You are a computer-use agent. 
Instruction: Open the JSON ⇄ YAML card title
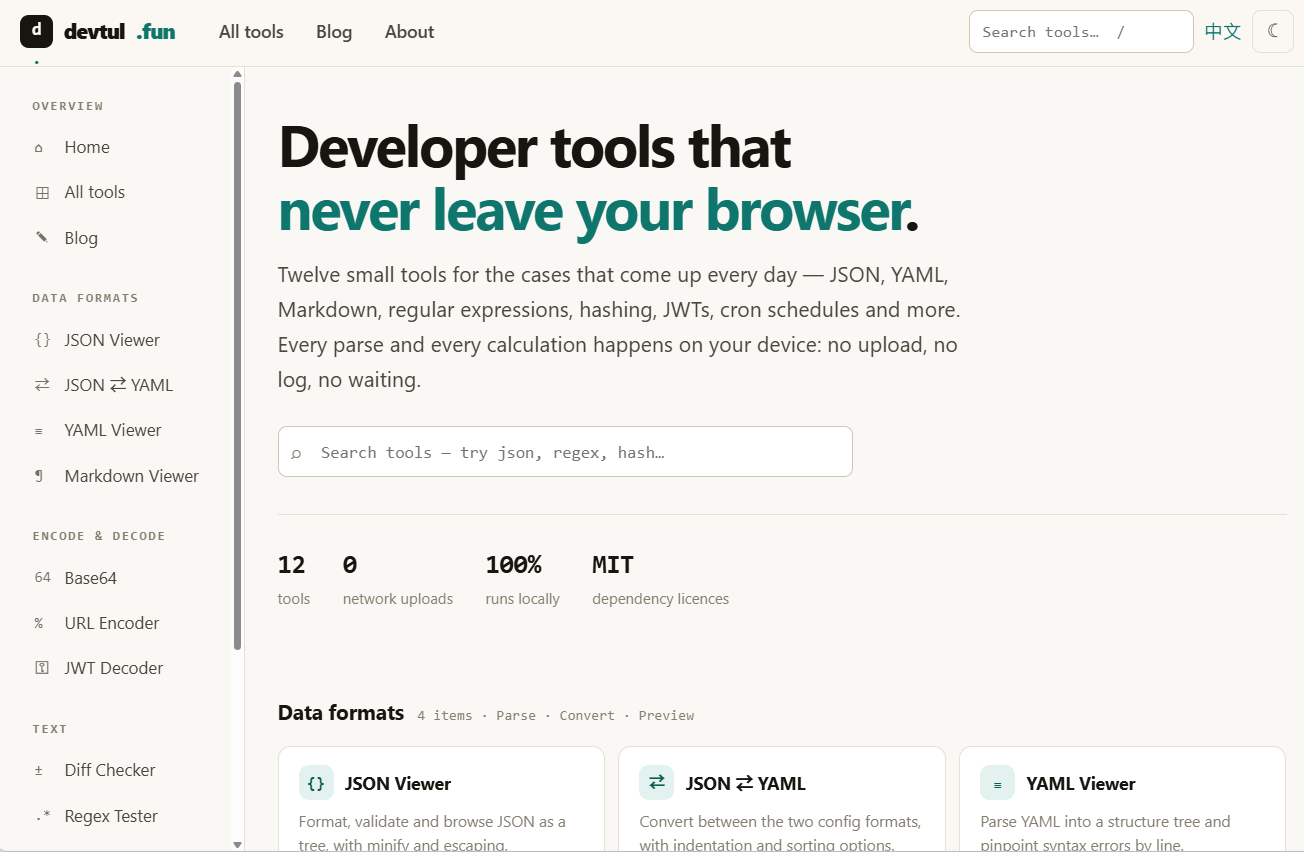click(746, 784)
